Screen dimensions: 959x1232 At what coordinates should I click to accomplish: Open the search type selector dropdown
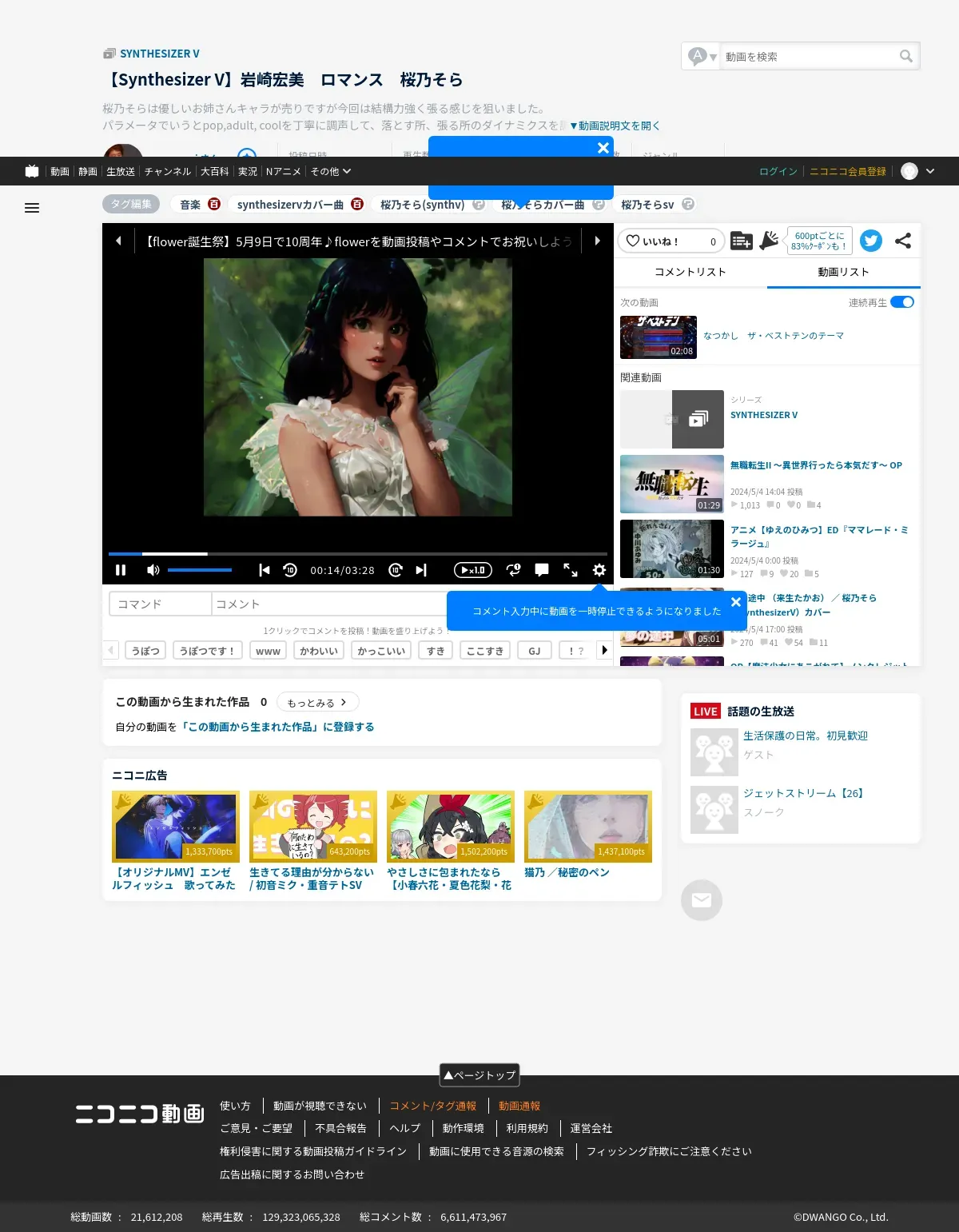(x=702, y=56)
